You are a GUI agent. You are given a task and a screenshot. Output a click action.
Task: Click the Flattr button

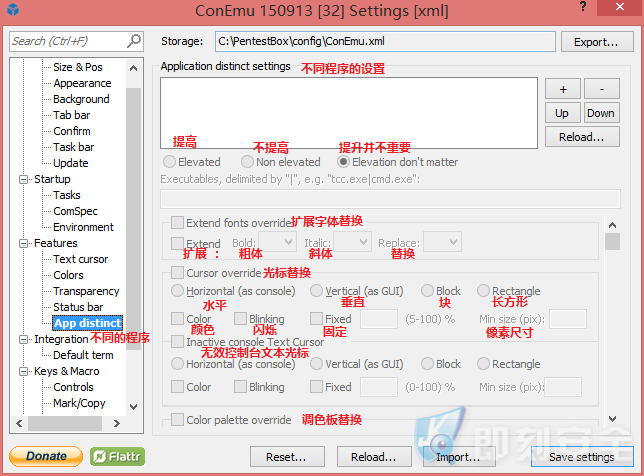117,456
